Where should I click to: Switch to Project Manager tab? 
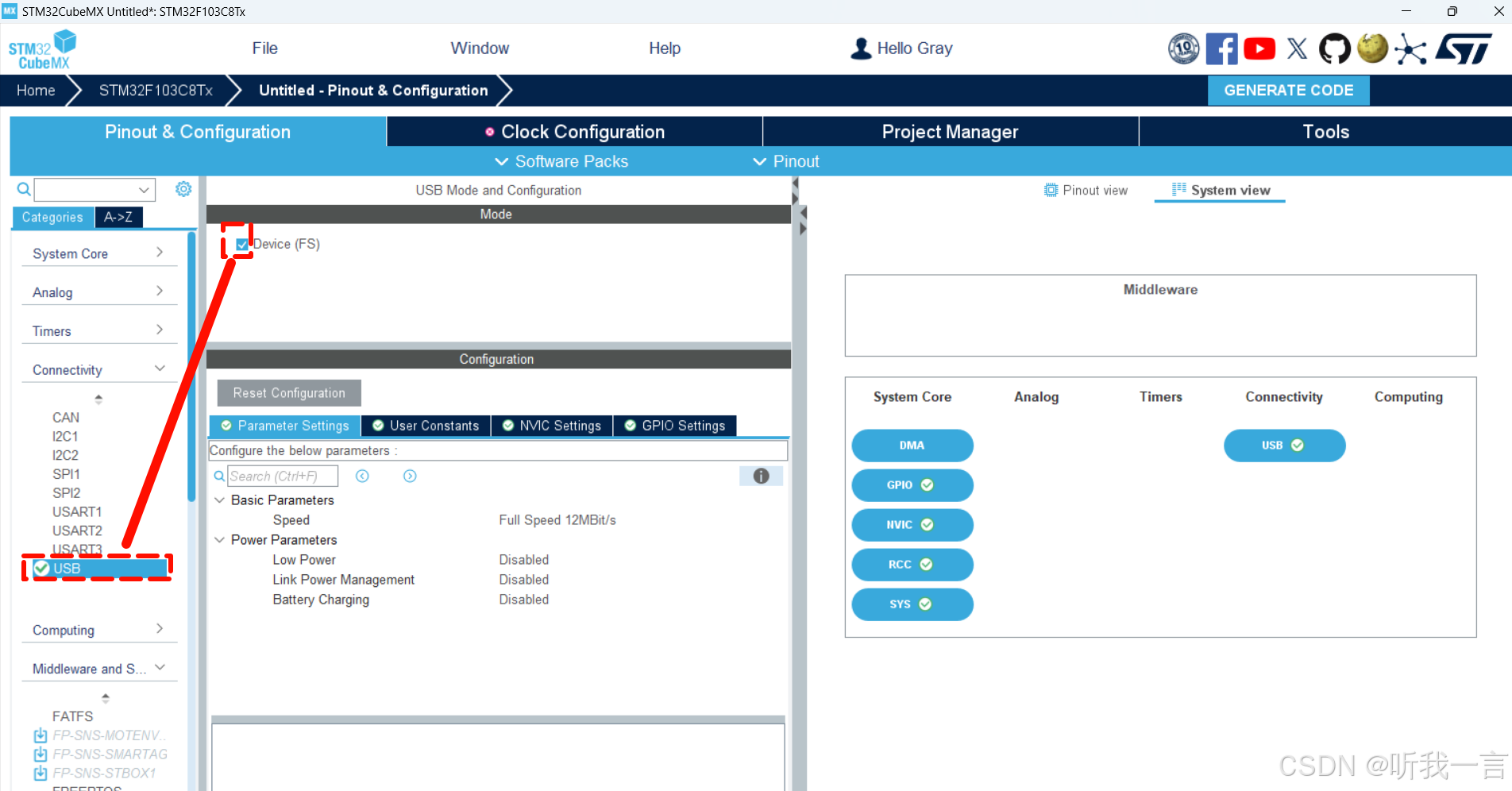(x=951, y=132)
